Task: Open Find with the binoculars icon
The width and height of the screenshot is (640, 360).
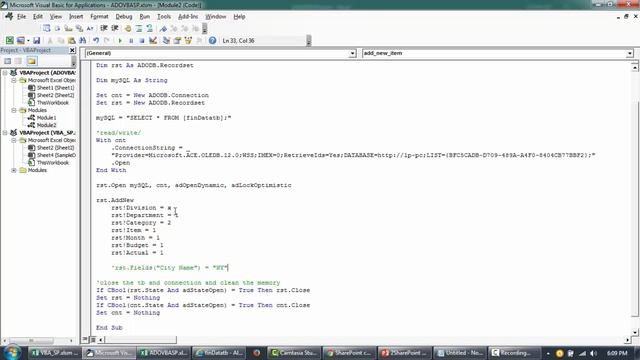Action: [82, 40]
